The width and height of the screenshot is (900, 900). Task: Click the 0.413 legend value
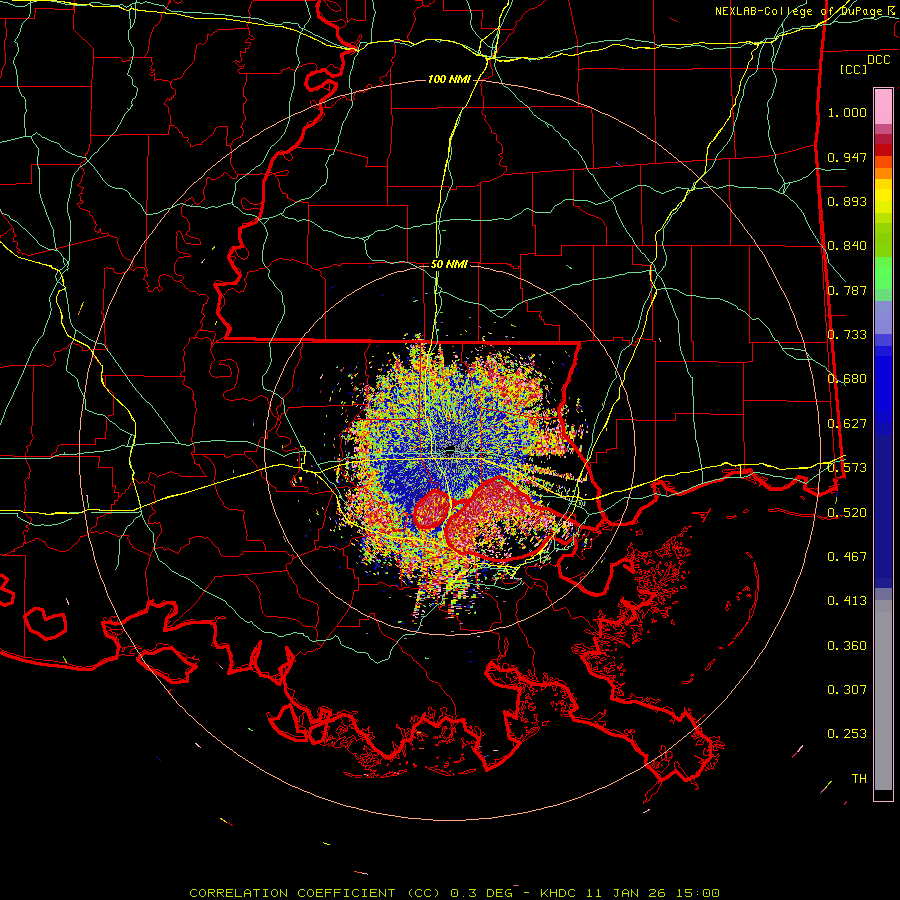tap(847, 601)
